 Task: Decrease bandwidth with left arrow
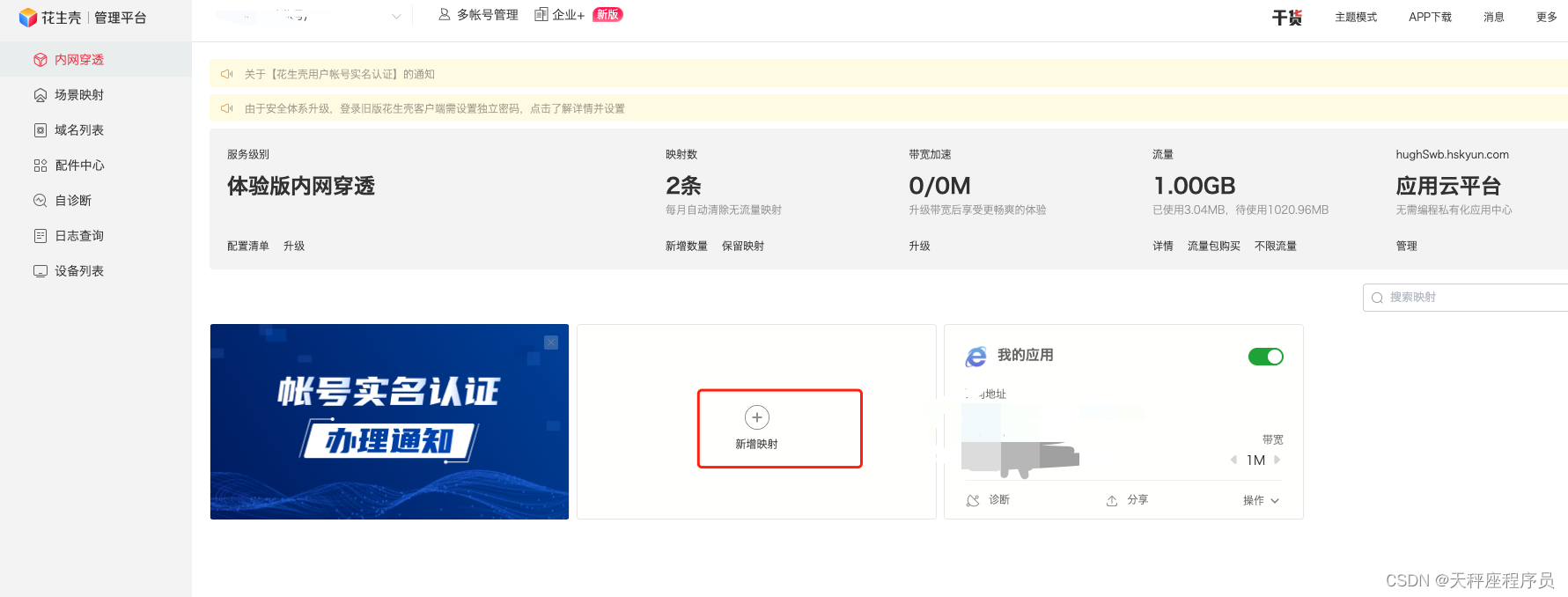click(x=1233, y=460)
